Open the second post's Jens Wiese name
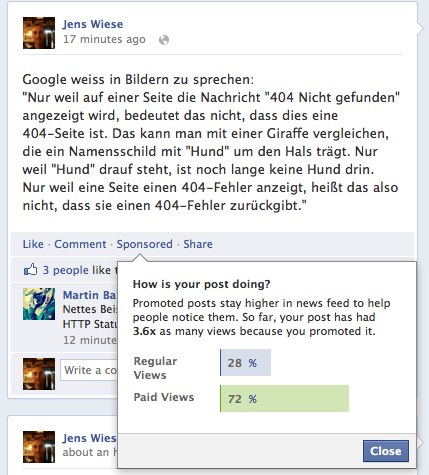This screenshot has width=429, height=475. tap(89, 438)
